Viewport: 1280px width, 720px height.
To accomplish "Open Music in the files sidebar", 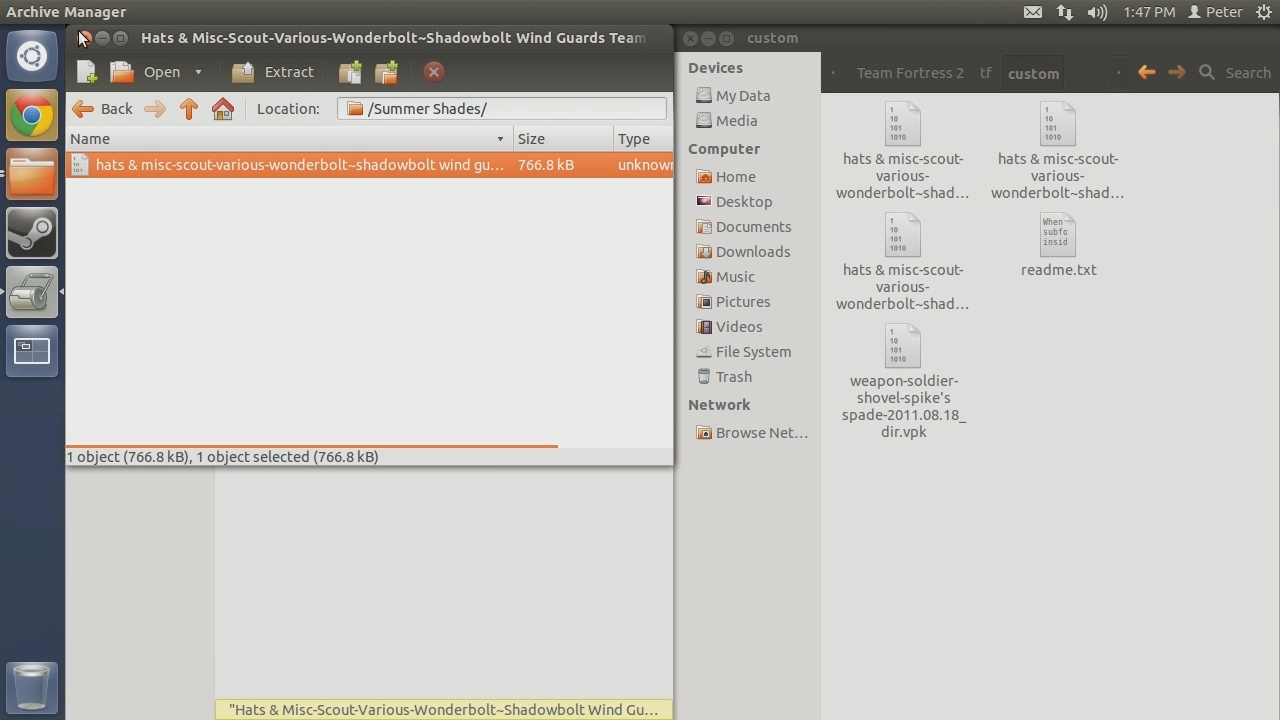I will (x=725, y=277).
